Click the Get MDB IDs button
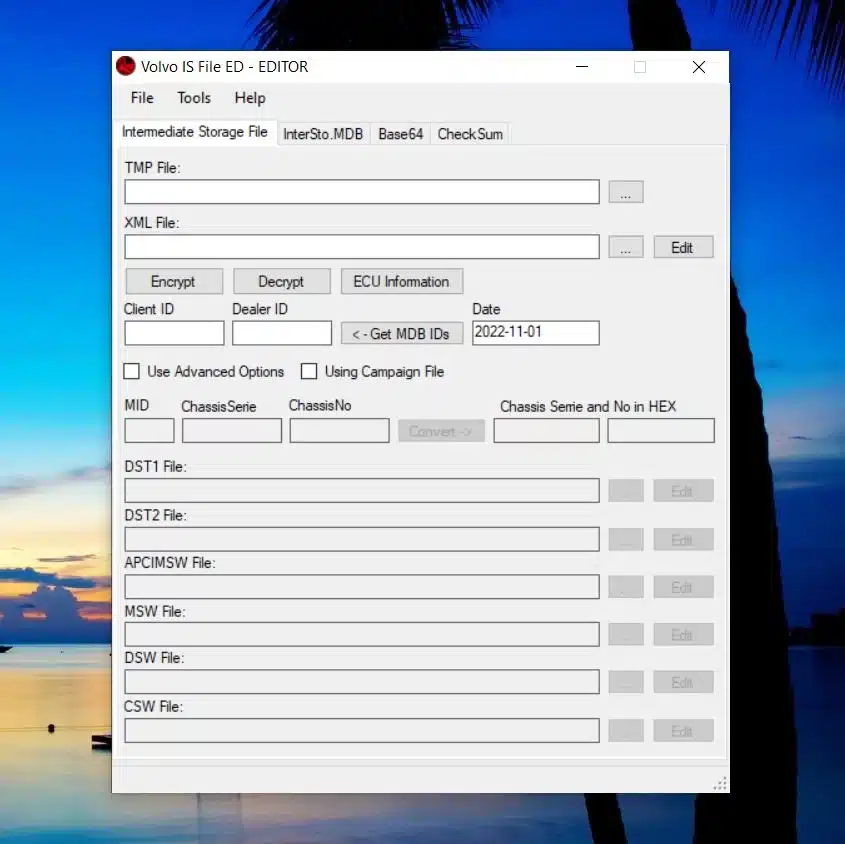Viewport: 845px width, 844px height. (x=401, y=333)
